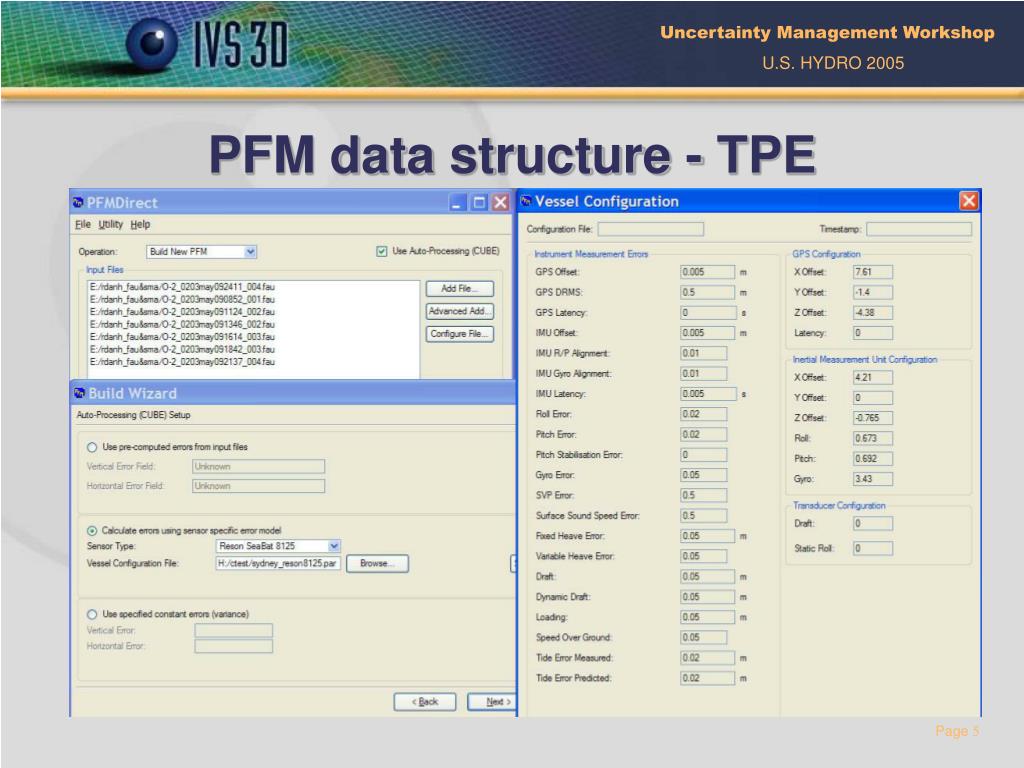Click the Configure File... button

459,334
